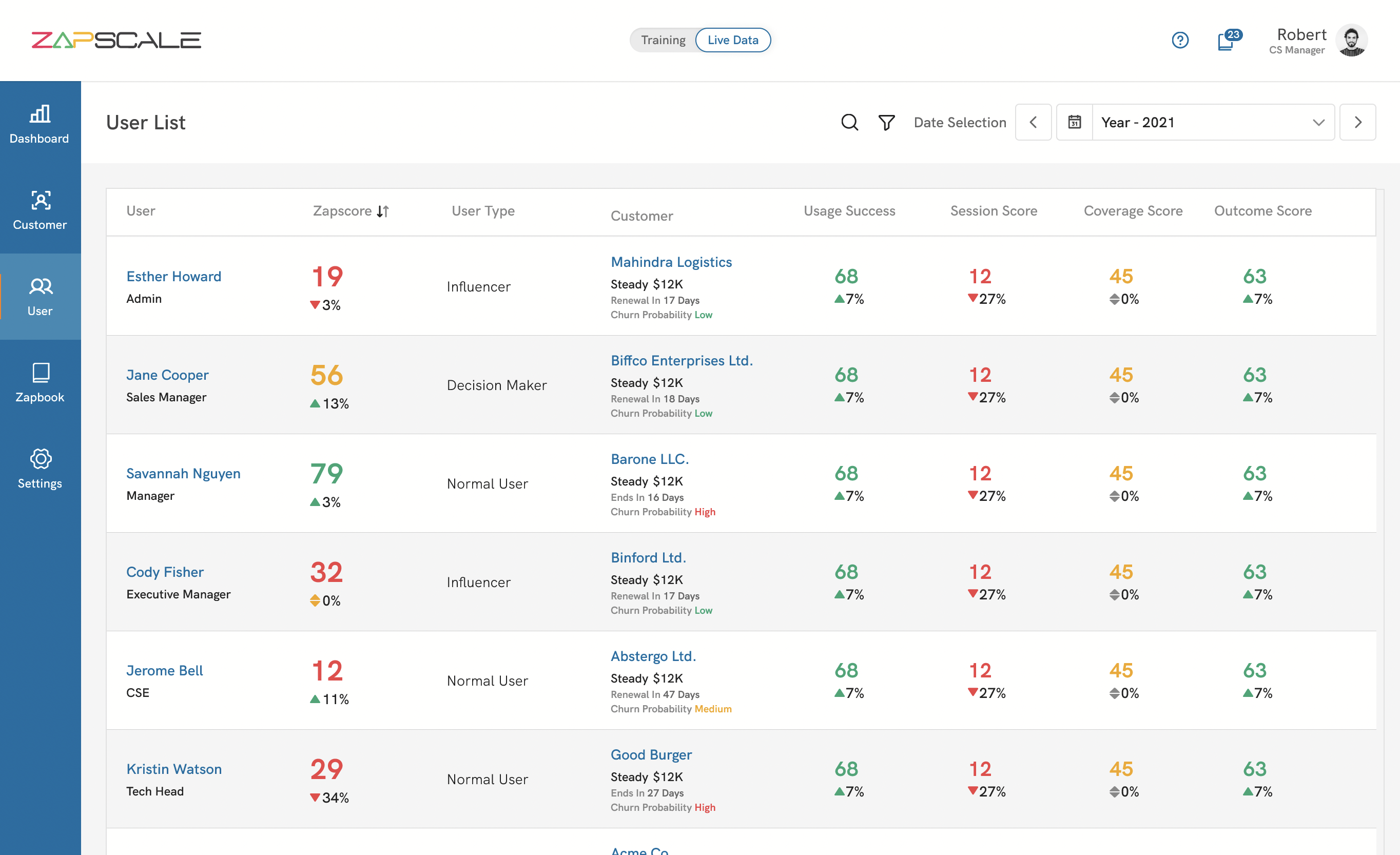Screen dimensions: 1400x855
Task: Open Mahindra Logistics customer page
Action: point(671,262)
